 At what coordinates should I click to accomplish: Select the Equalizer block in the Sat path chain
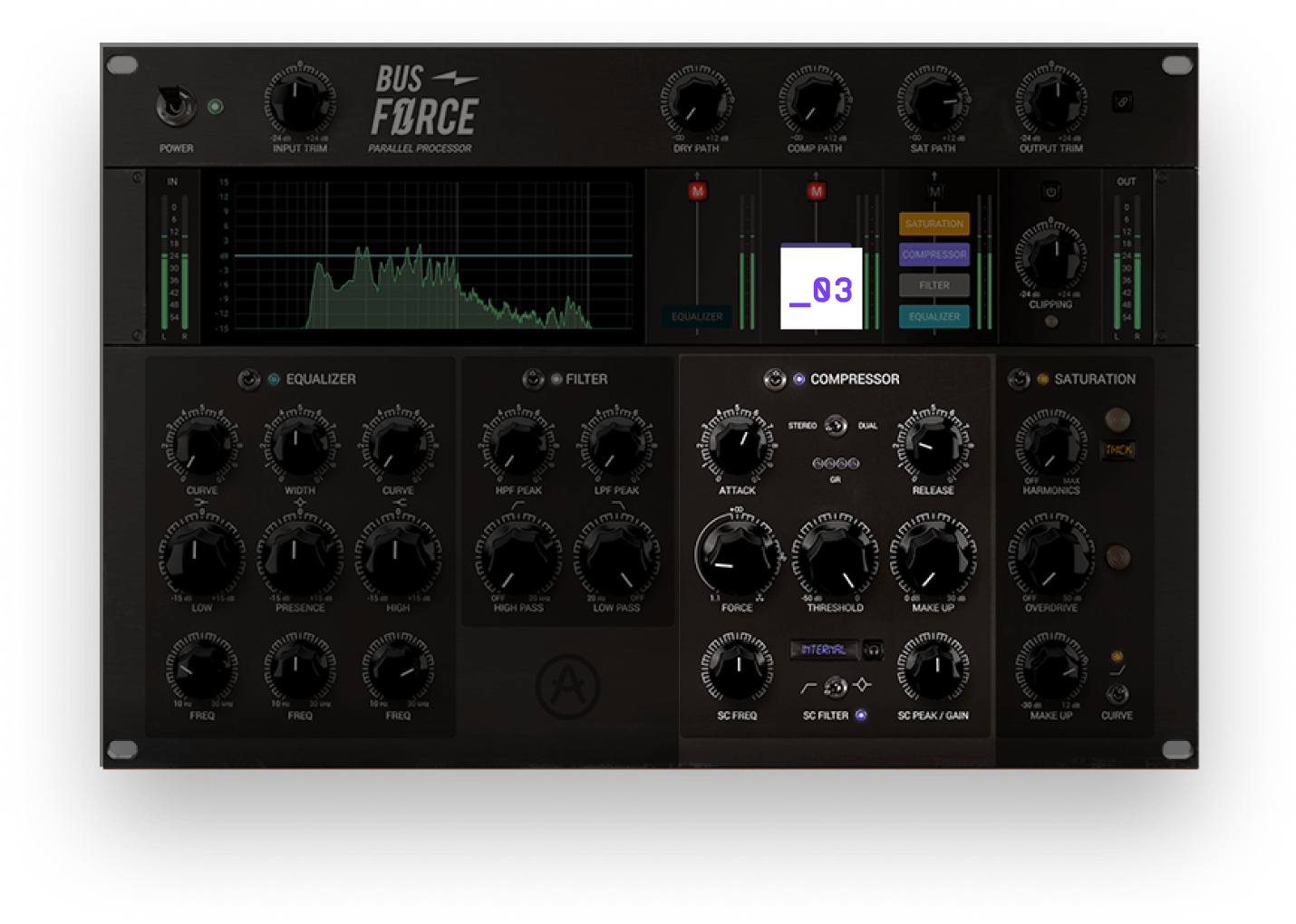click(933, 317)
